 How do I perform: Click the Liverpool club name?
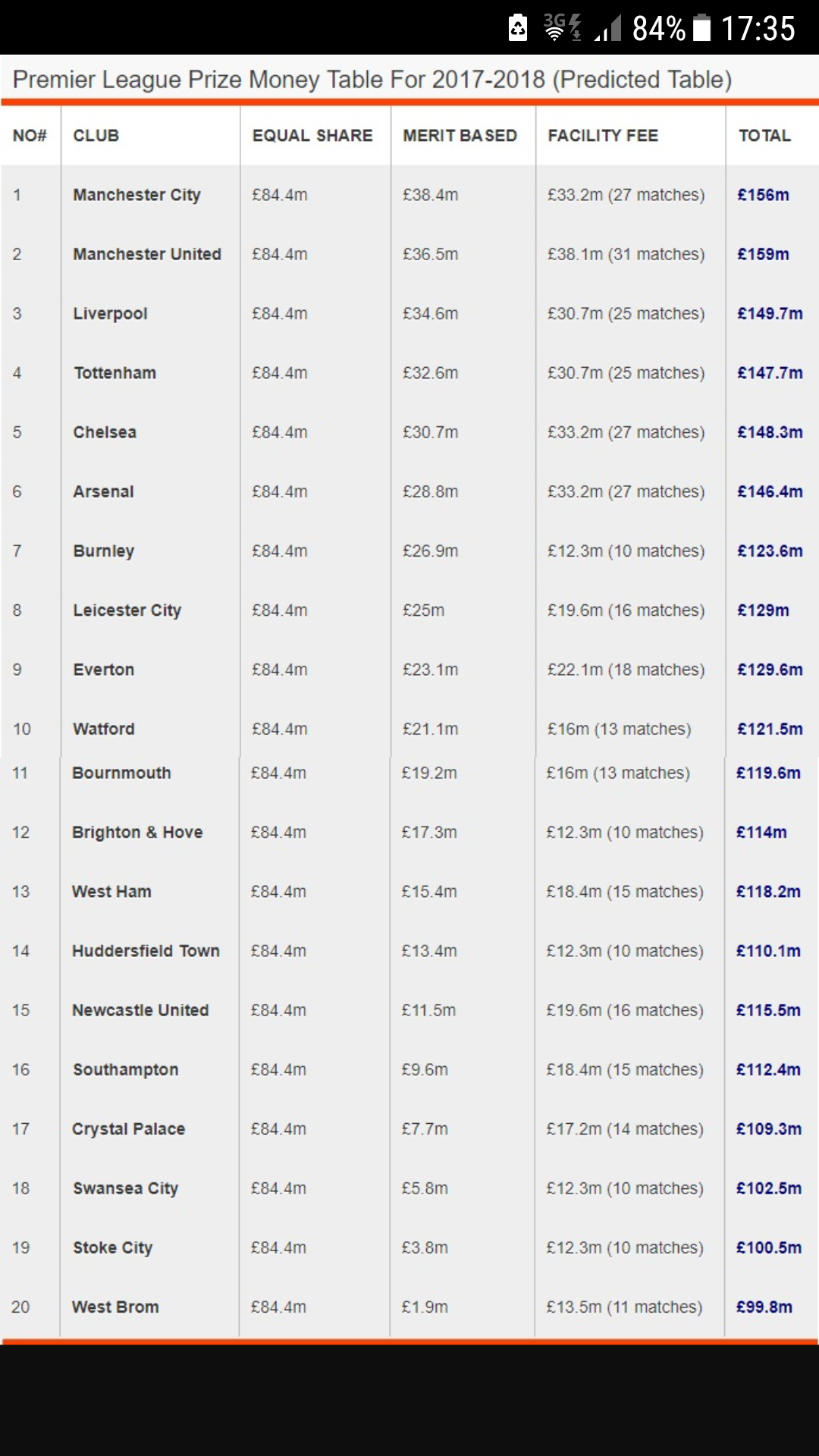pos(110,313)
